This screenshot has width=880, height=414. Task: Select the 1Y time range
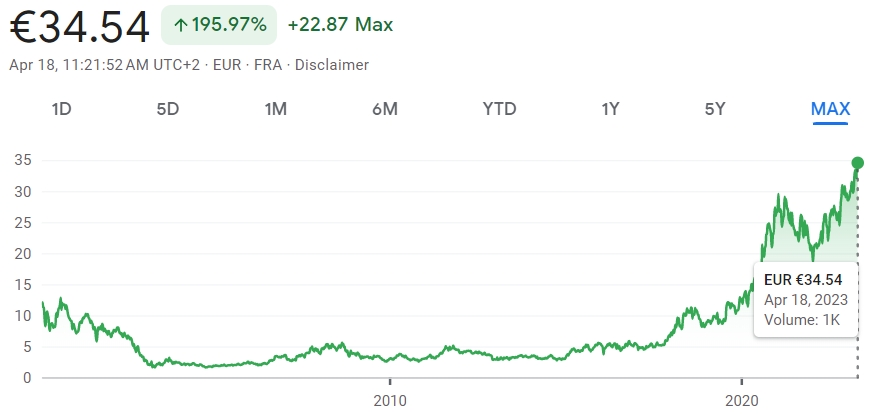pyautogui.click(x=610, y=109)
